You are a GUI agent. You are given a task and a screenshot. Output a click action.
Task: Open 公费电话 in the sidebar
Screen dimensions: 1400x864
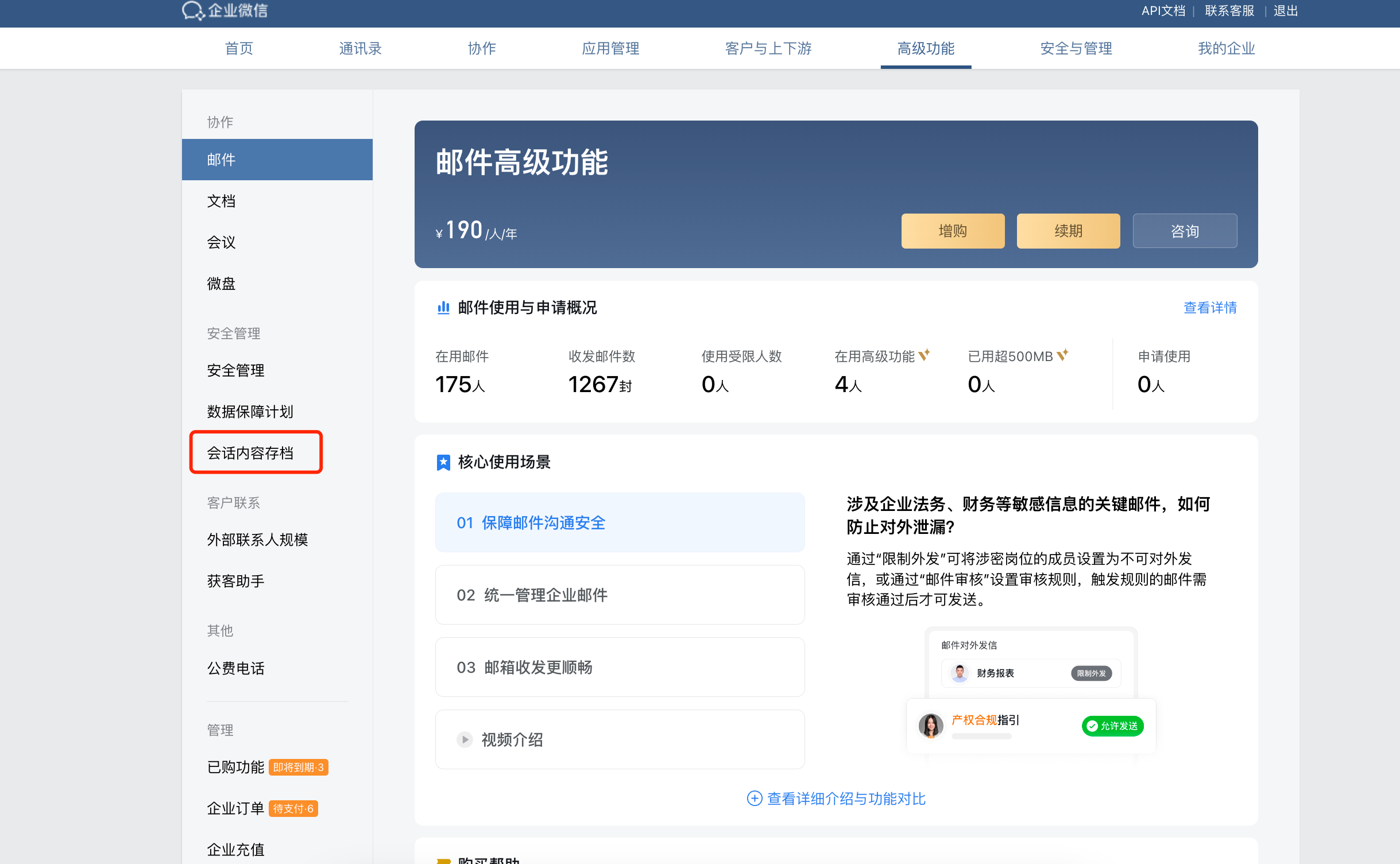point(277,668)
